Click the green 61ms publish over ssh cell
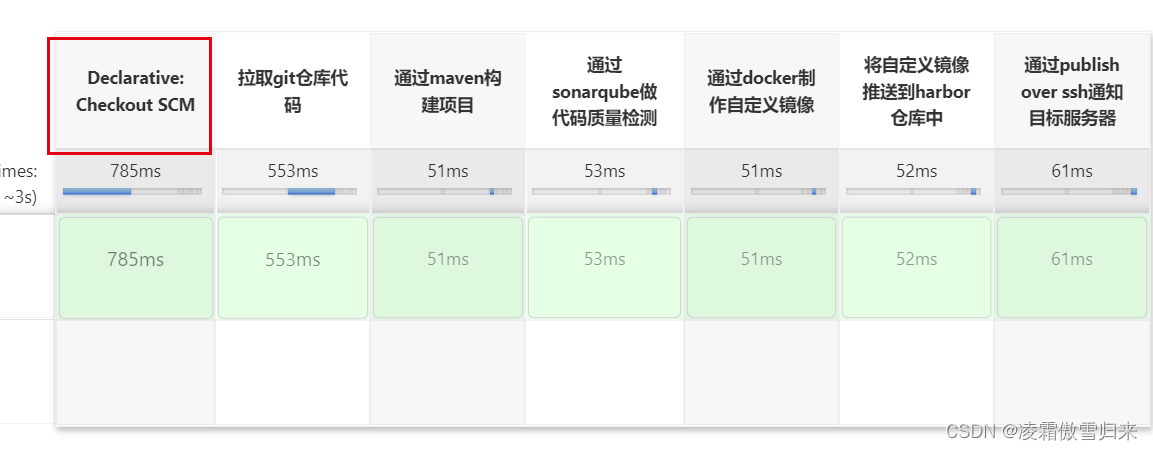Screen dimensions: 1153x450 tap(1071, 267)
